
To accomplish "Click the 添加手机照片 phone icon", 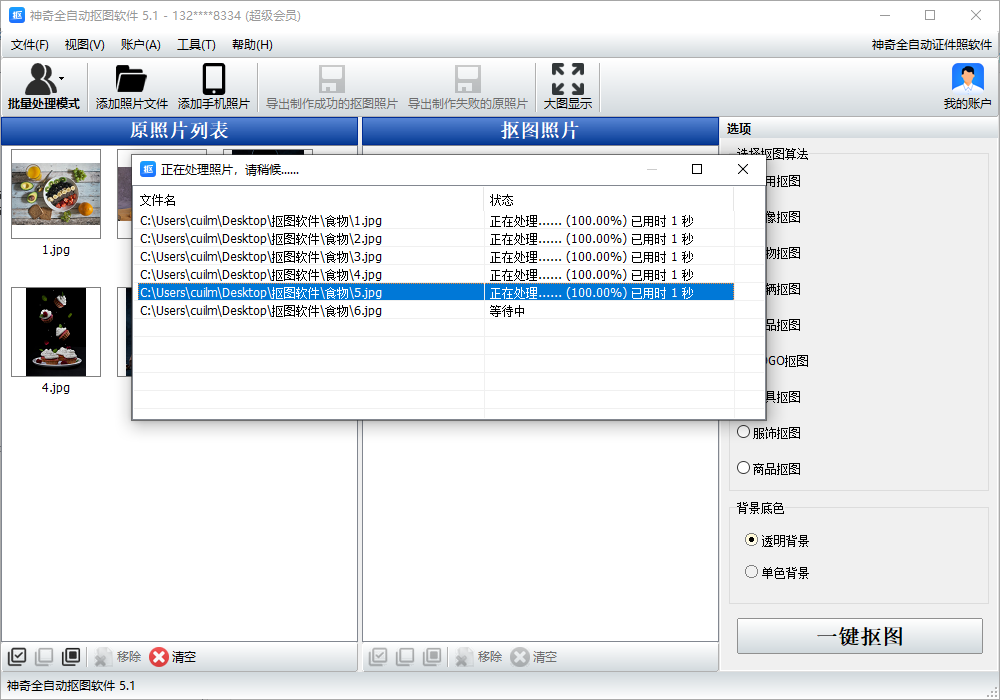I will tap(213, 80).
